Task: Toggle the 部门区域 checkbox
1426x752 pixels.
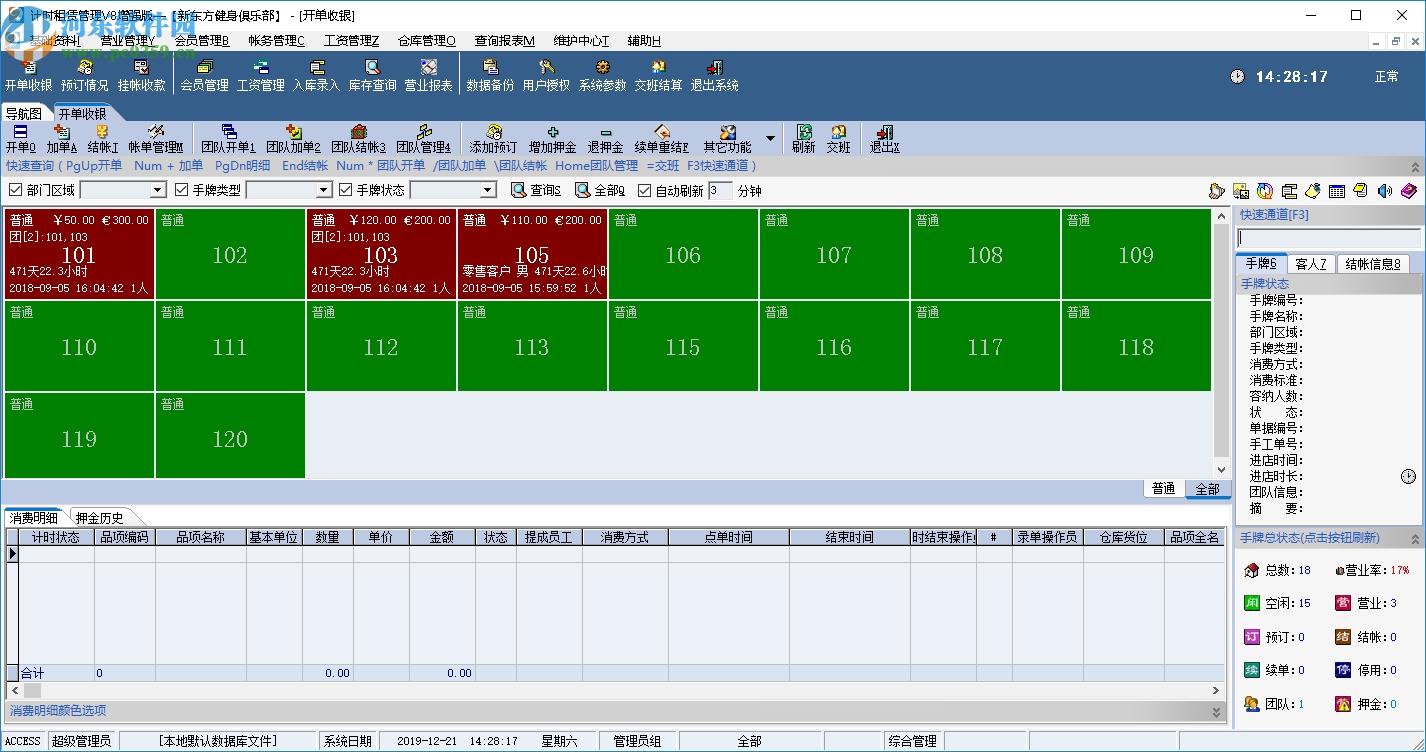Action: coord(15,190)
